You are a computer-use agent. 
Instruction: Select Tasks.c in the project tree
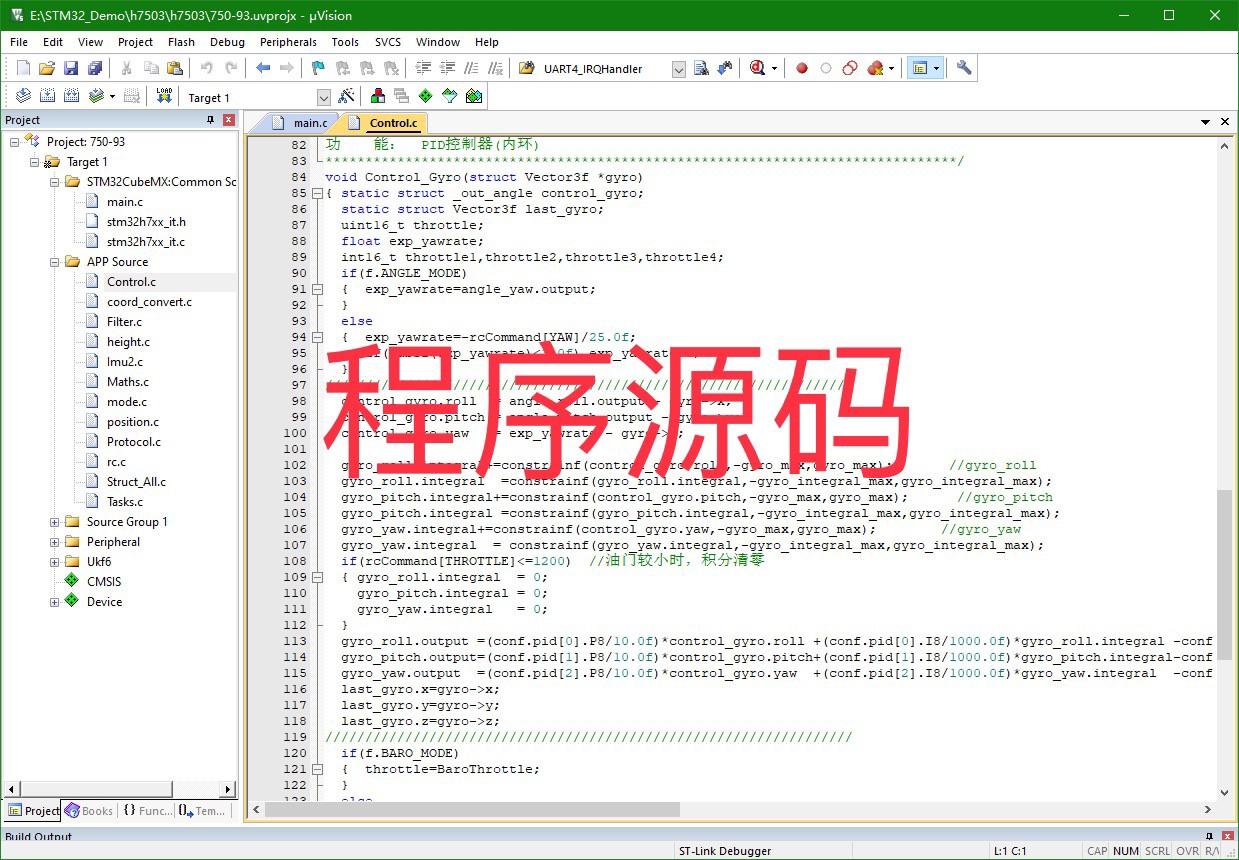click(125, 502)
